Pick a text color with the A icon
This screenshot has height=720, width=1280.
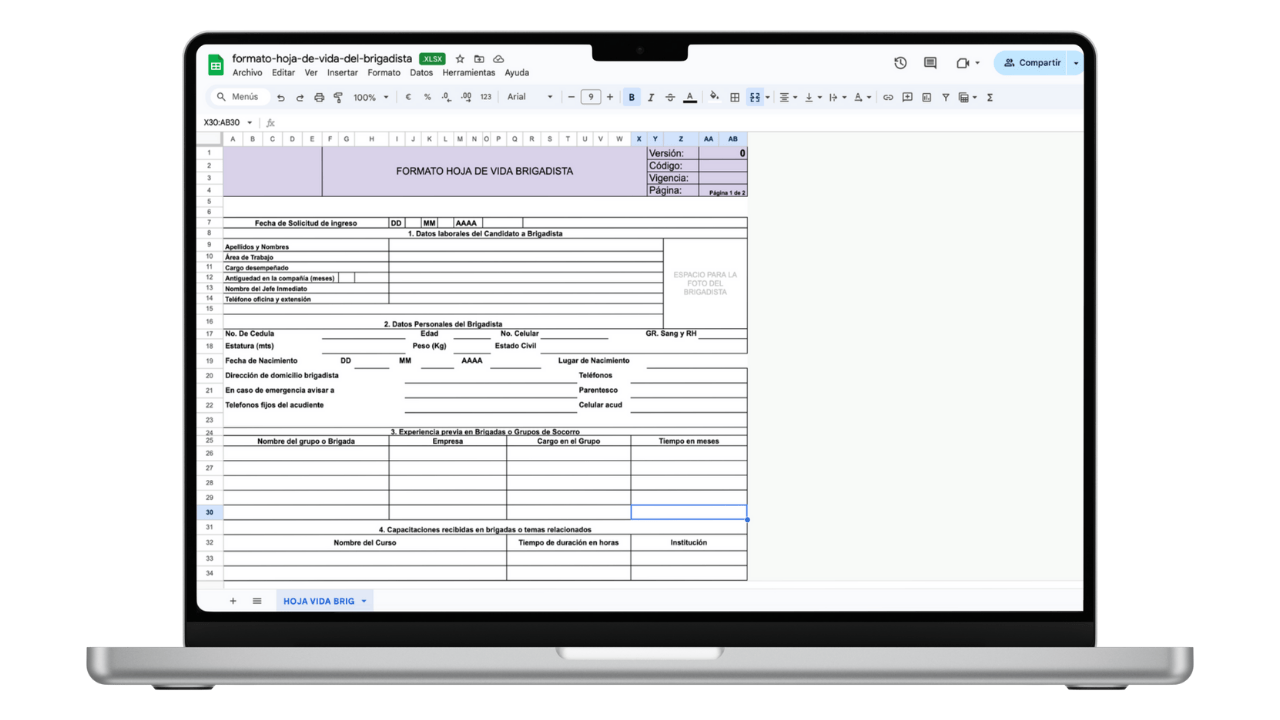pos(689,97)
